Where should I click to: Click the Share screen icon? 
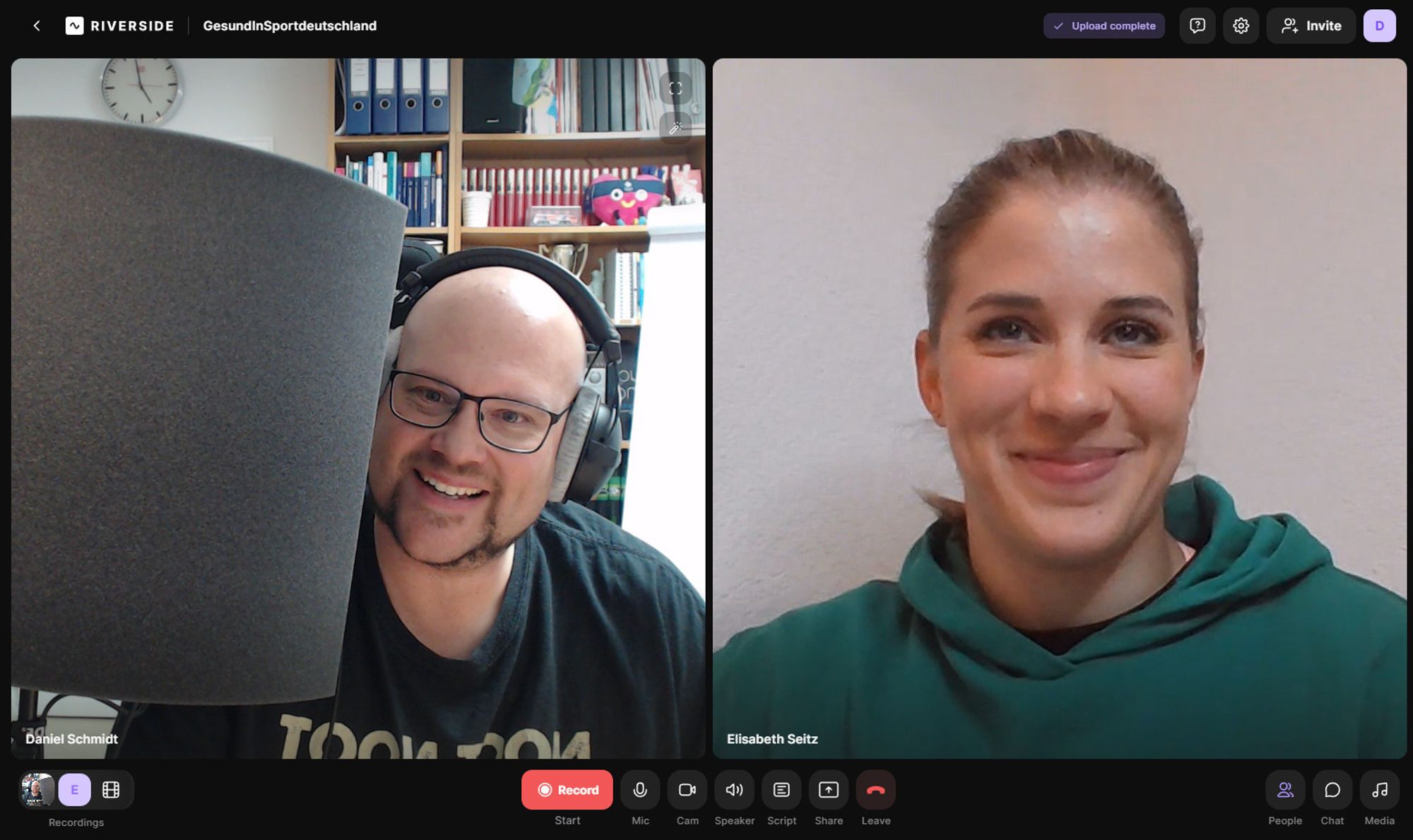(828, 789)
